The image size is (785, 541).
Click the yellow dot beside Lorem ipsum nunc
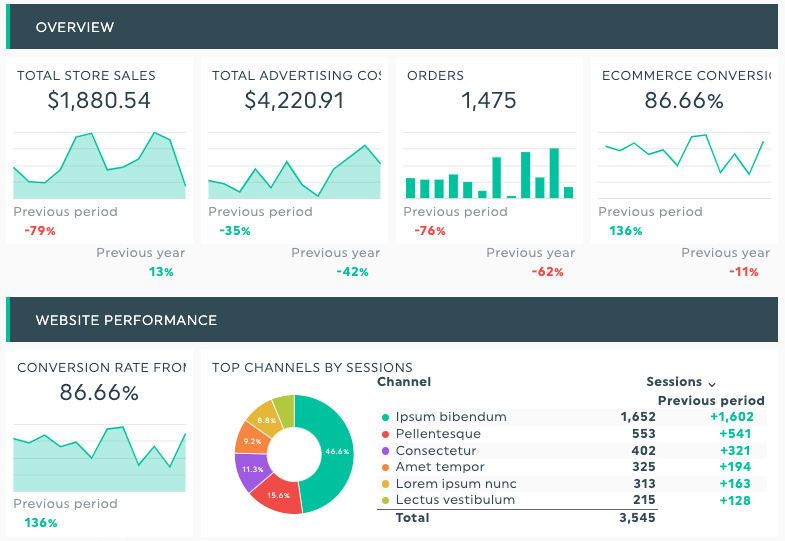pyautogui.click(x=385, y=484)
